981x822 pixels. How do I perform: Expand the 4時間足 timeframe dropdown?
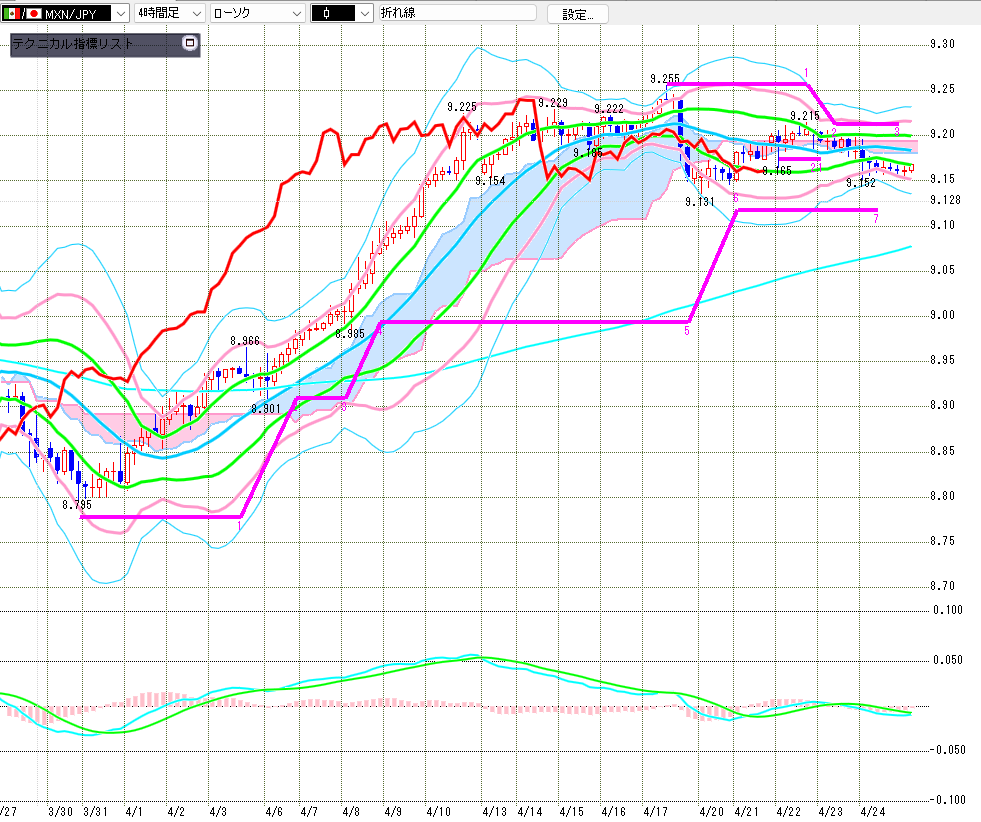click(195, 14)
